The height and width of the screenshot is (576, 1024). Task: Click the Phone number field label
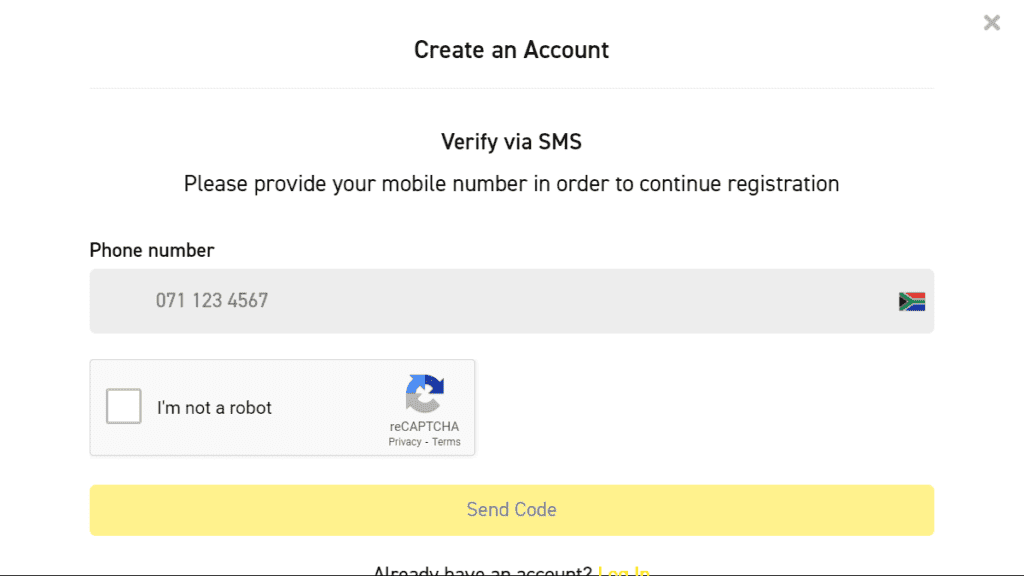(152, 250)
